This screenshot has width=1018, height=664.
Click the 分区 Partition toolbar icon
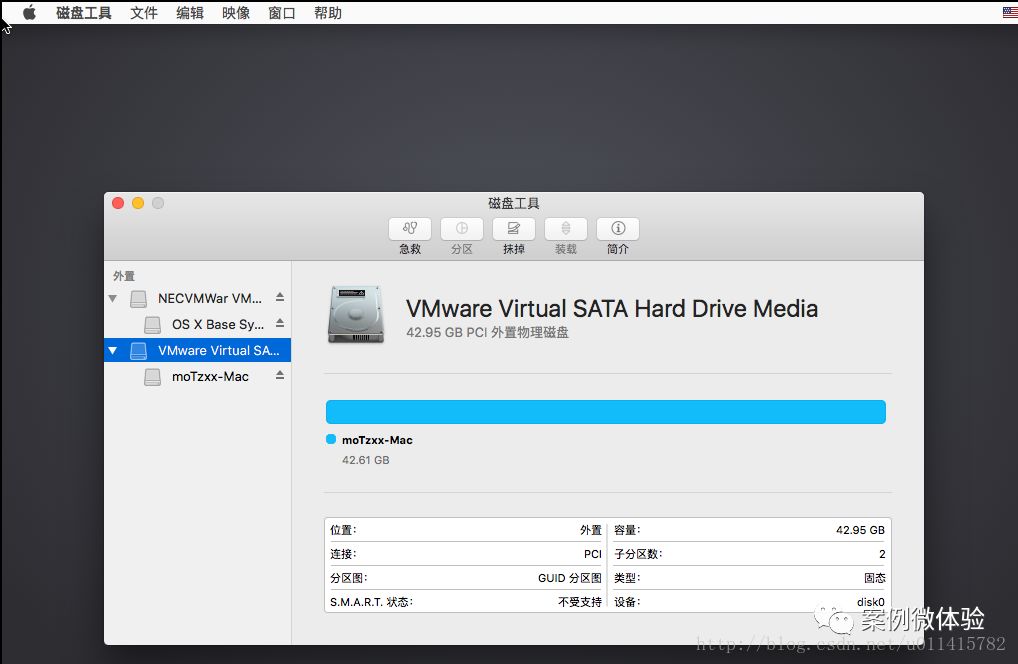point(462,228)
